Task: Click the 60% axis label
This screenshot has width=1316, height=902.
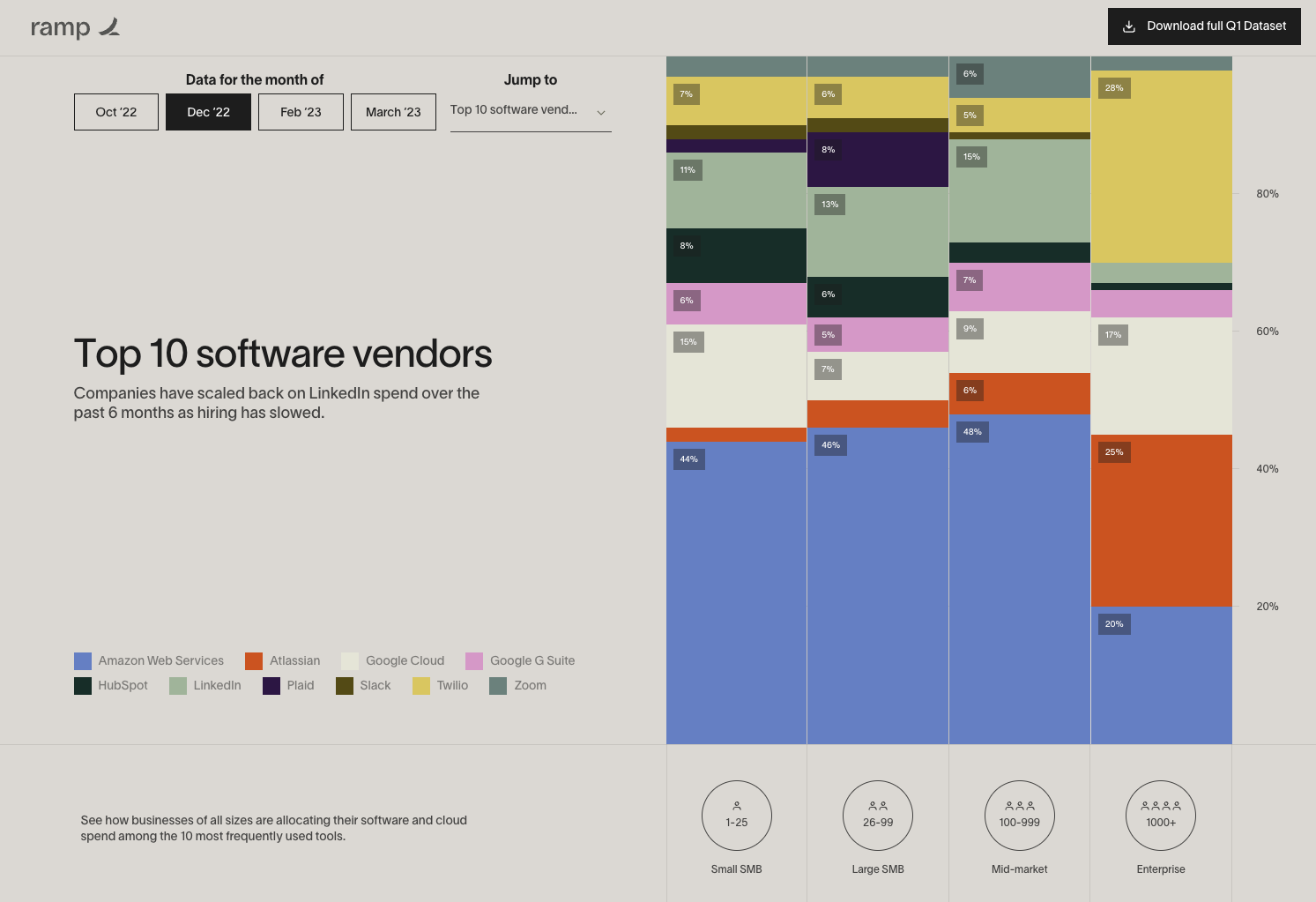Action: click(x=1268, y=332)
